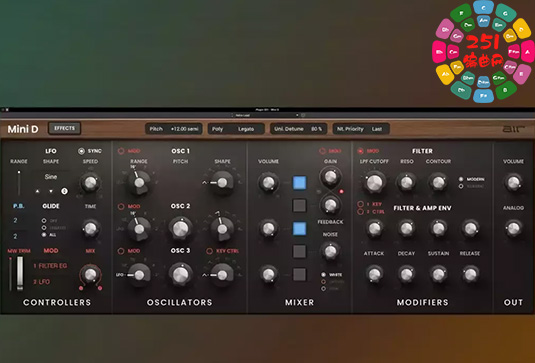Open the EFFECTS page
Image resolution: width=535 pixels, height=363 pixels.
click(x=64, y=129)
